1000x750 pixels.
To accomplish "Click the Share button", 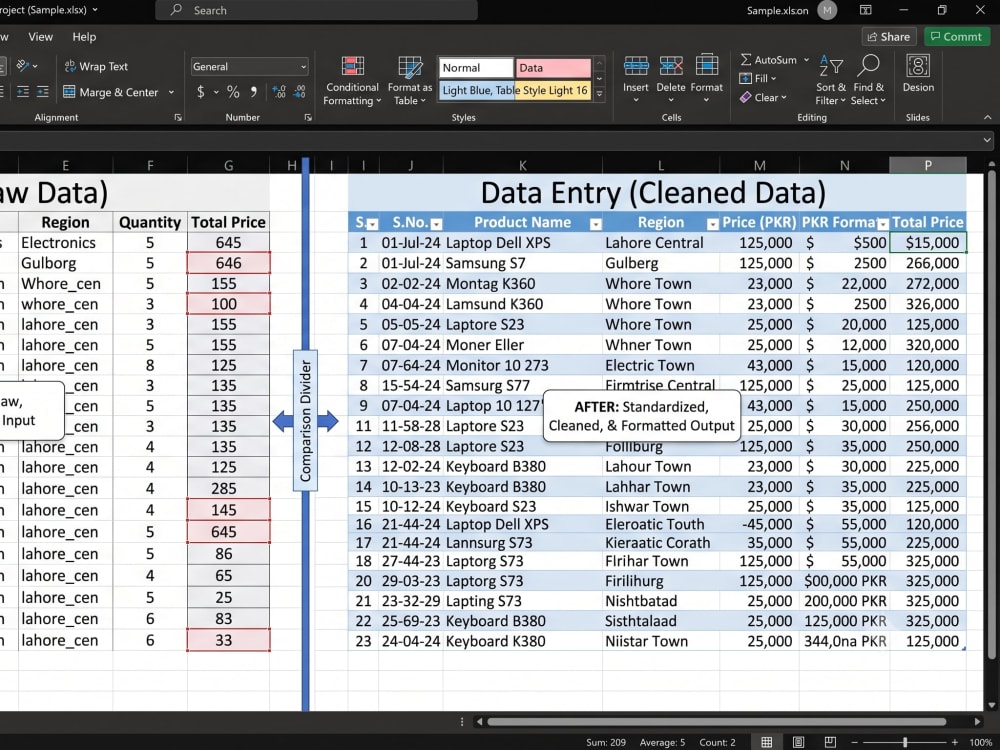I will point(888,36).
